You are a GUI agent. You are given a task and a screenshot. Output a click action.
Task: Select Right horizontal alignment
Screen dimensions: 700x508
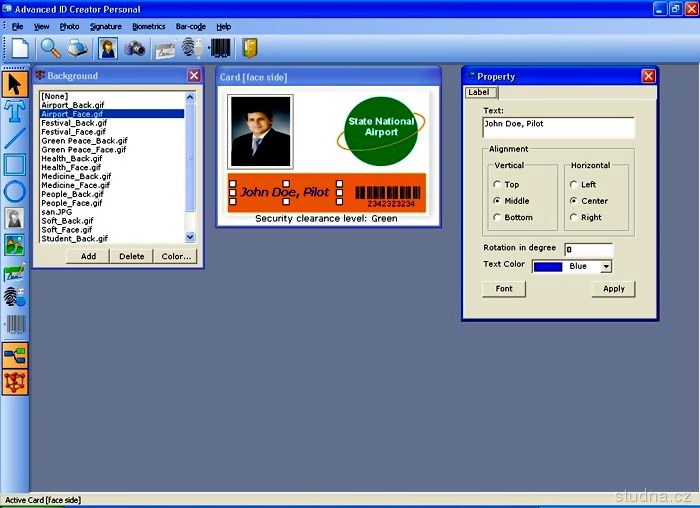click(x=574, y=217)
